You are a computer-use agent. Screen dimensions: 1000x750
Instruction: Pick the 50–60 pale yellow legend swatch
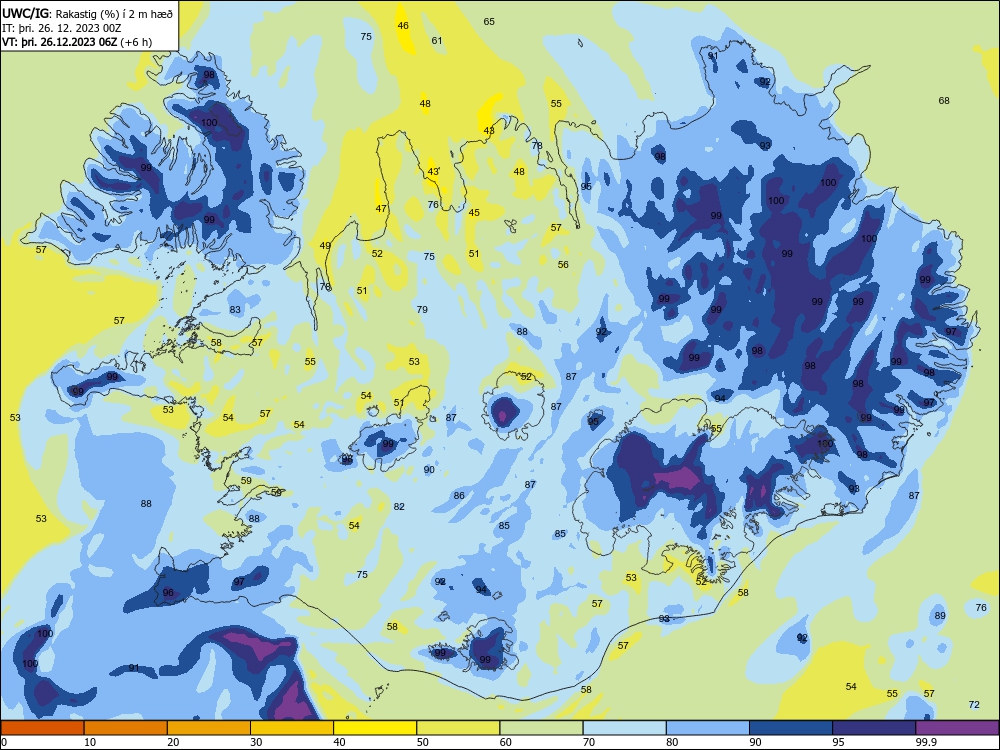click(458, 728)
